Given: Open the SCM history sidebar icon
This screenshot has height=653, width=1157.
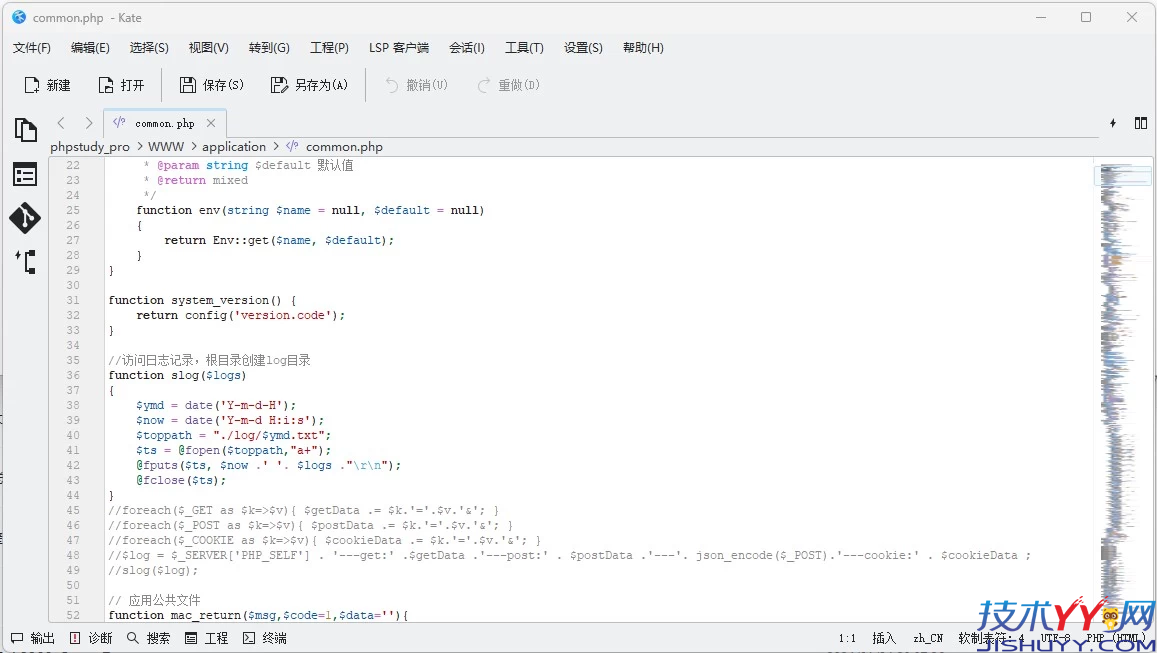Looking at the screenshot, I should pyautogui.click(x=25, y=262).
